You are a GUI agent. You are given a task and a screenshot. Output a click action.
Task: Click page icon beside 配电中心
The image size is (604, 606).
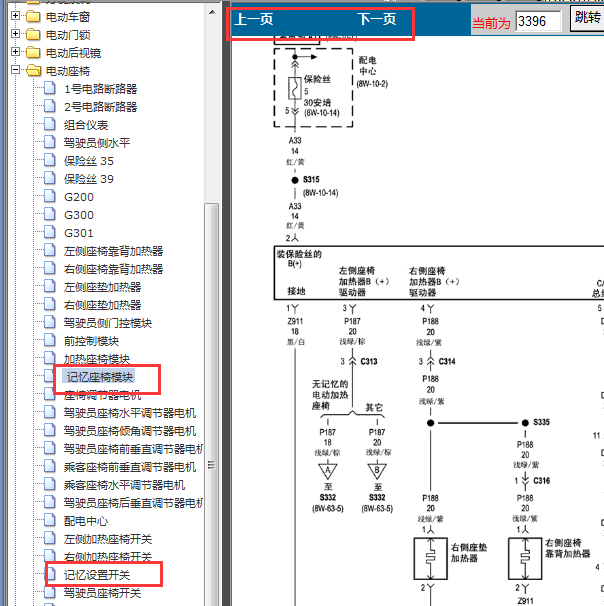pos(49,520)
